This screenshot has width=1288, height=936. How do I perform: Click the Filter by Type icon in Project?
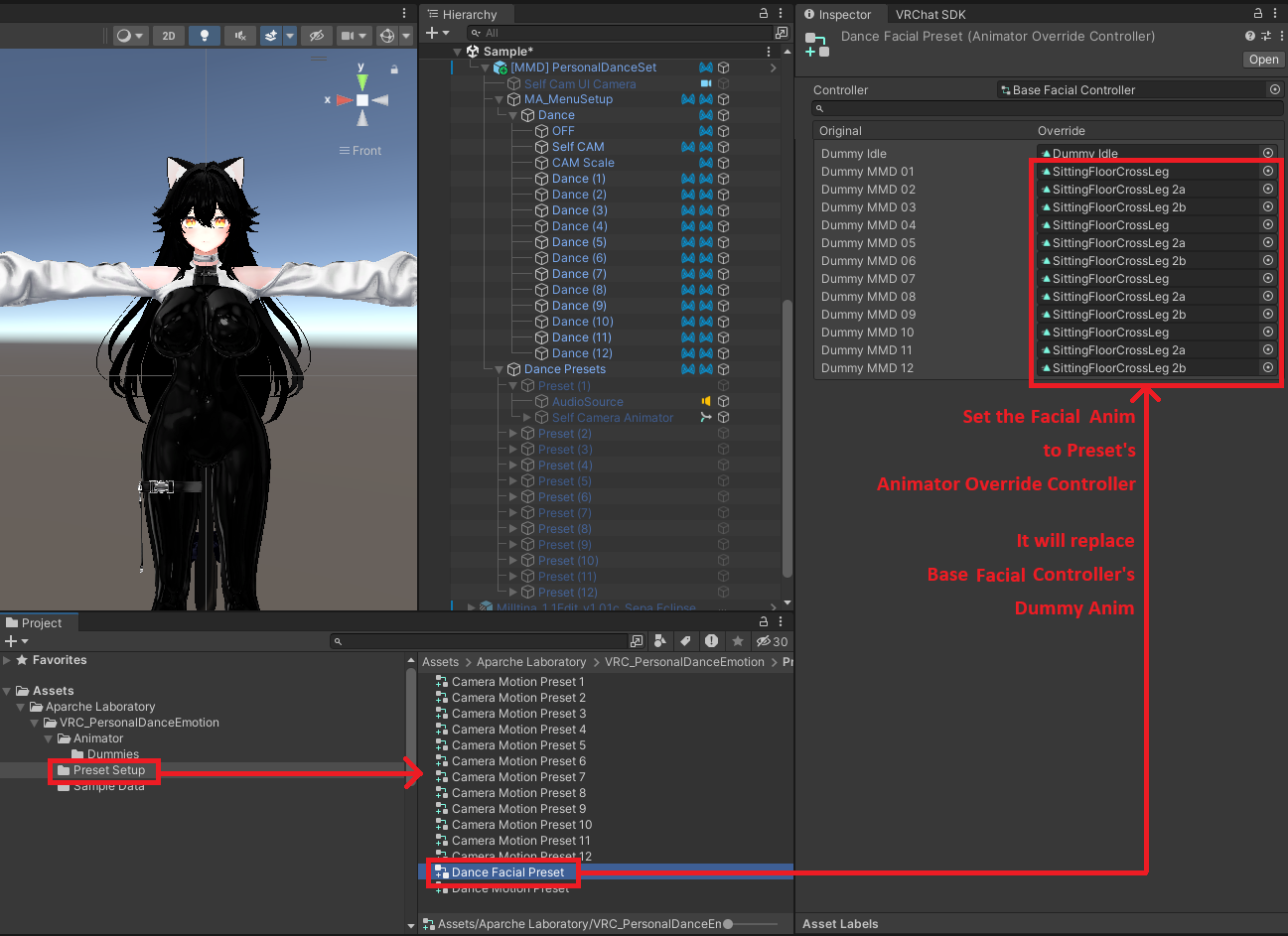pos(660,641)
